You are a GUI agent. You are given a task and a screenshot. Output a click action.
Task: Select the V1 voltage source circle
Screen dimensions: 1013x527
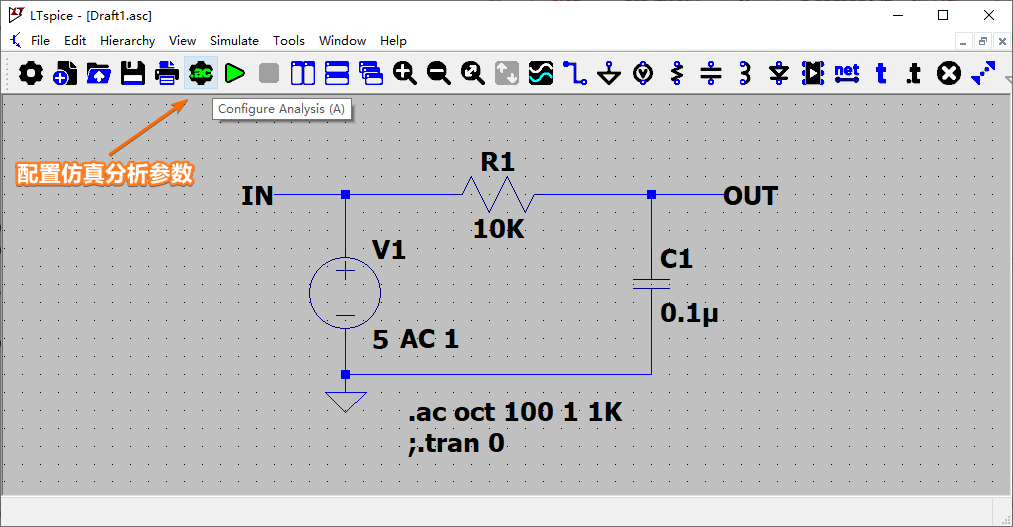click(345, 293)
